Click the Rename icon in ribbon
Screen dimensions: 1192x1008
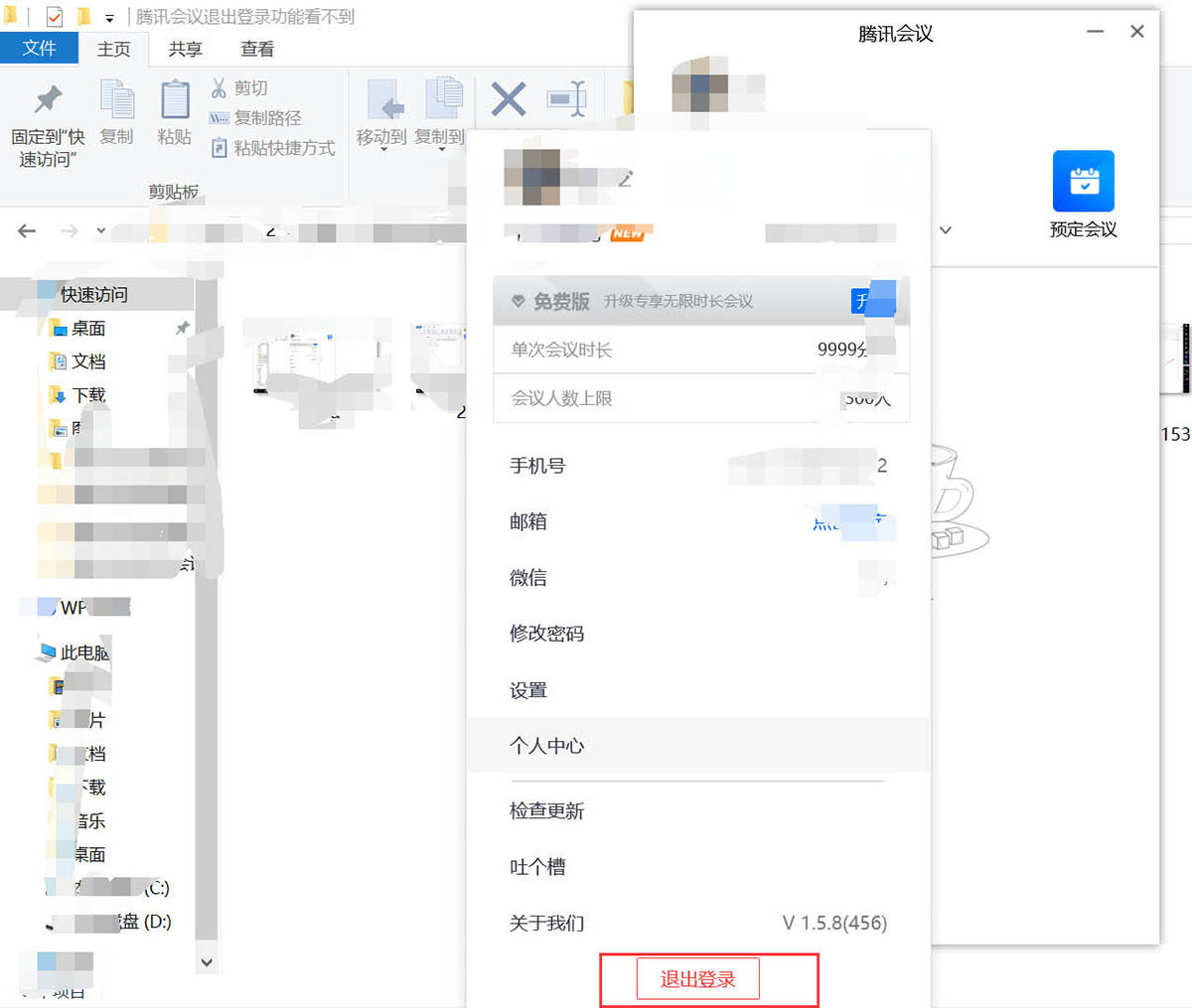tap(567, 99)
